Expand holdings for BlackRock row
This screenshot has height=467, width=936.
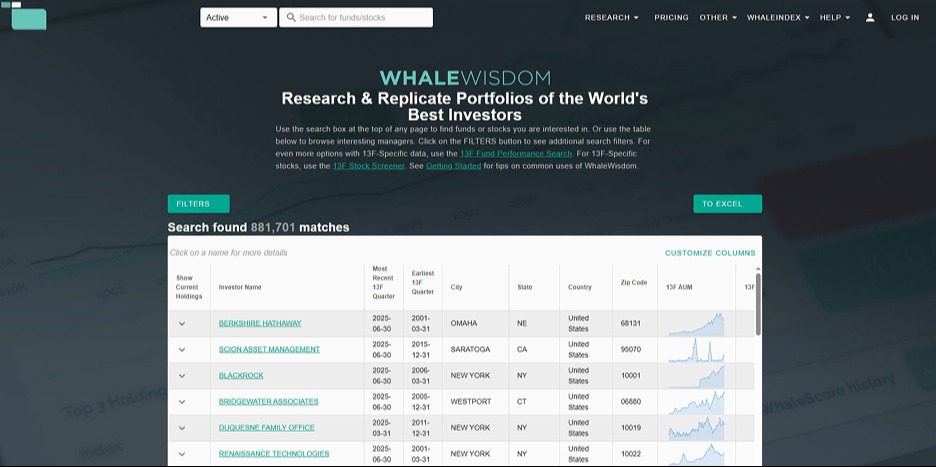[182, 376]
